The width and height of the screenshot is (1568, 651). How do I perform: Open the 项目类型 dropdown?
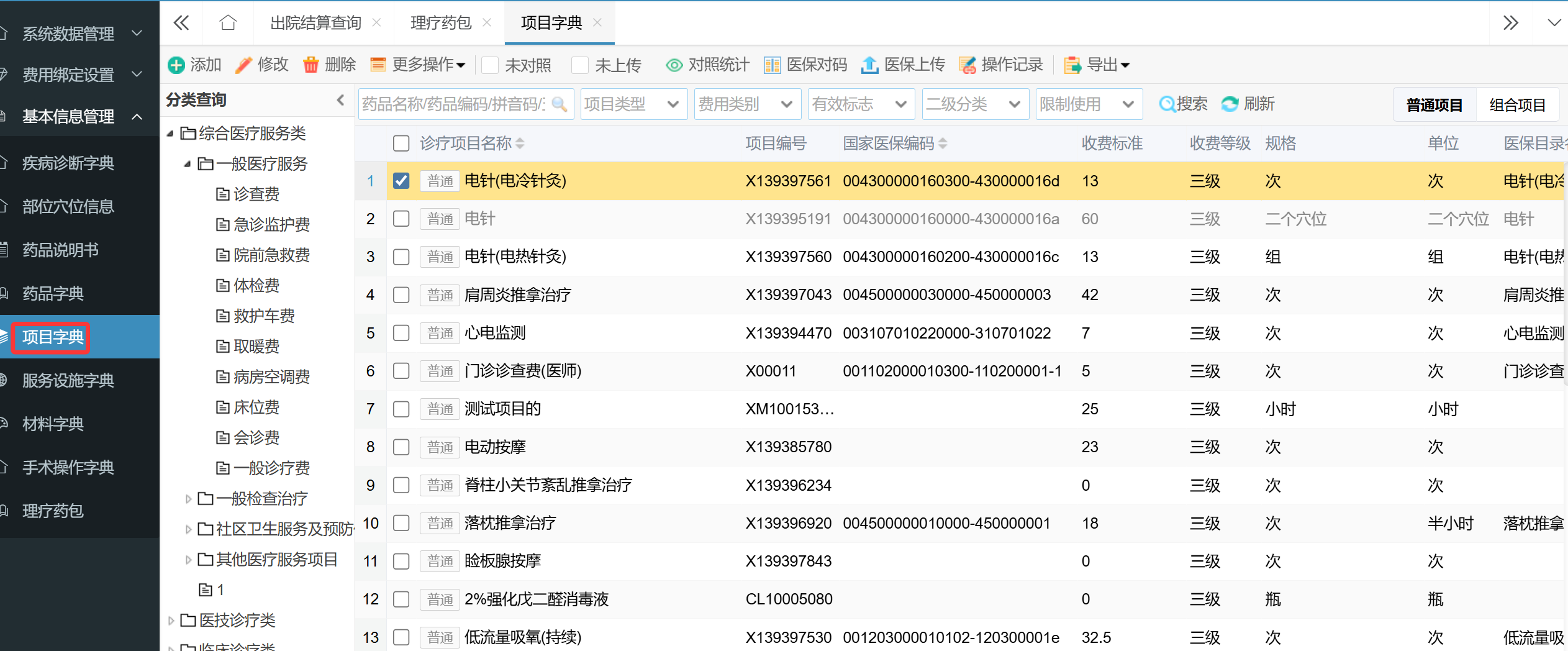[633, 104]
